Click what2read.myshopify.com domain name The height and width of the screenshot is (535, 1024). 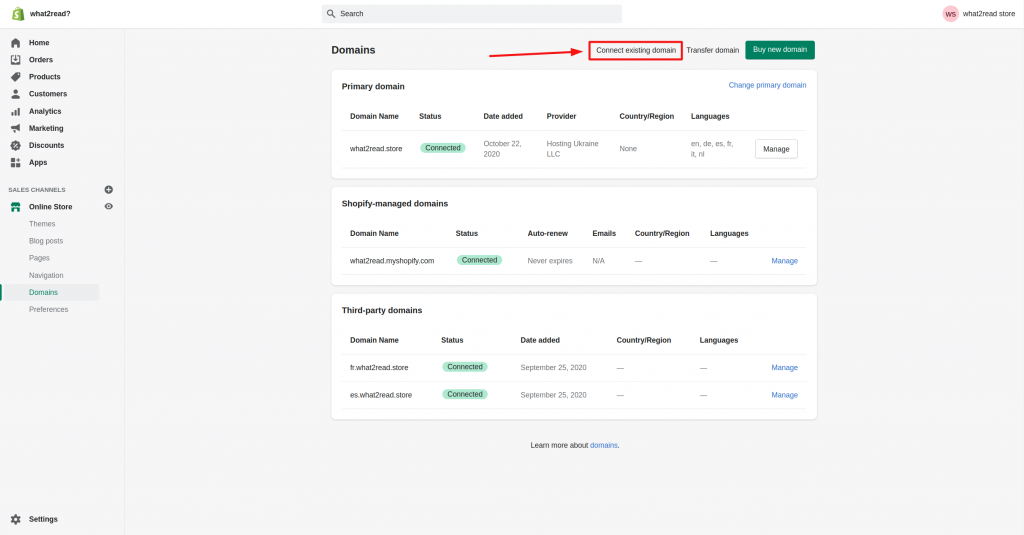click(x=392, y=261)
